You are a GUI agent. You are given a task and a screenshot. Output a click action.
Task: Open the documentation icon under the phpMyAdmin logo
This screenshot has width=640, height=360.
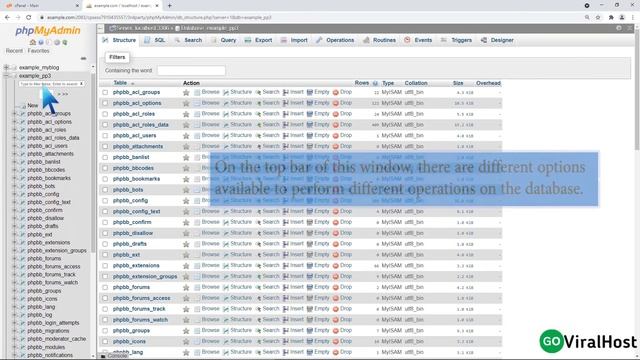coord(49,42)
